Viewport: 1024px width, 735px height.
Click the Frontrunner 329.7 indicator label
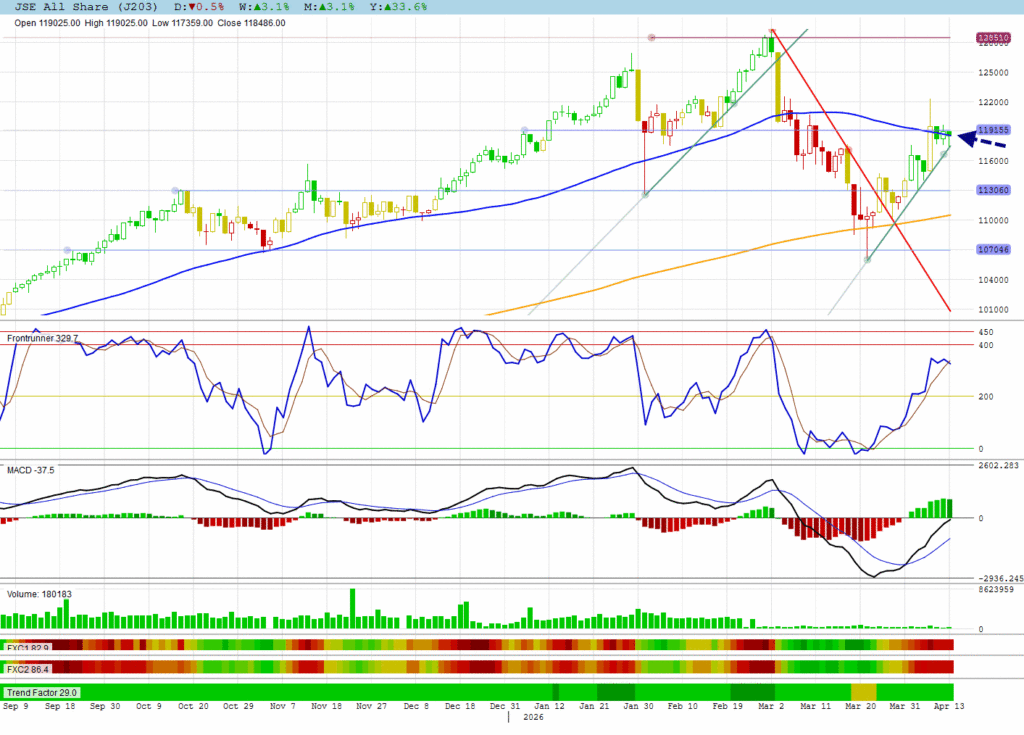43,339
